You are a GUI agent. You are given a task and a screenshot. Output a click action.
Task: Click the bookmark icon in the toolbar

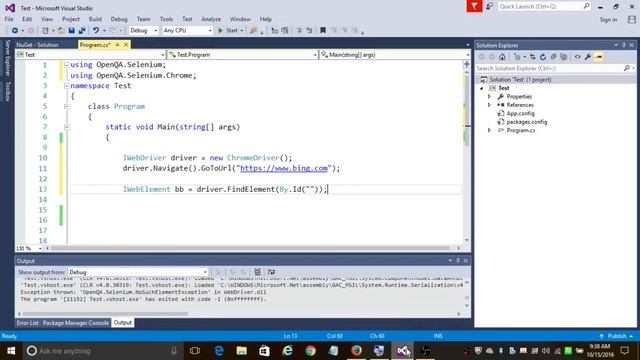tap(323, 31)
